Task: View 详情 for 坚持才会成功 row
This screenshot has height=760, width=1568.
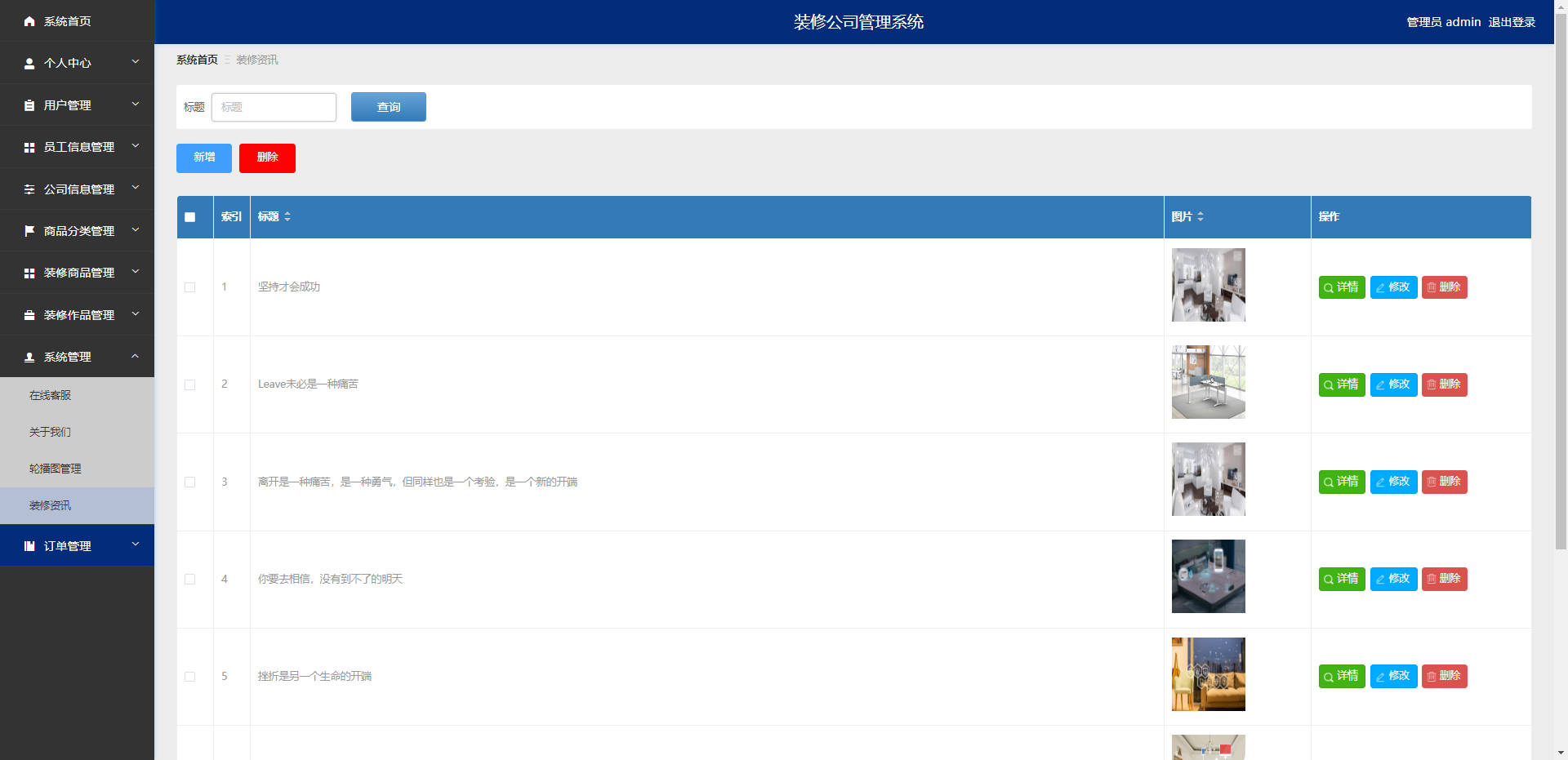Action: pyautogui.click(x=1342, y=287)
